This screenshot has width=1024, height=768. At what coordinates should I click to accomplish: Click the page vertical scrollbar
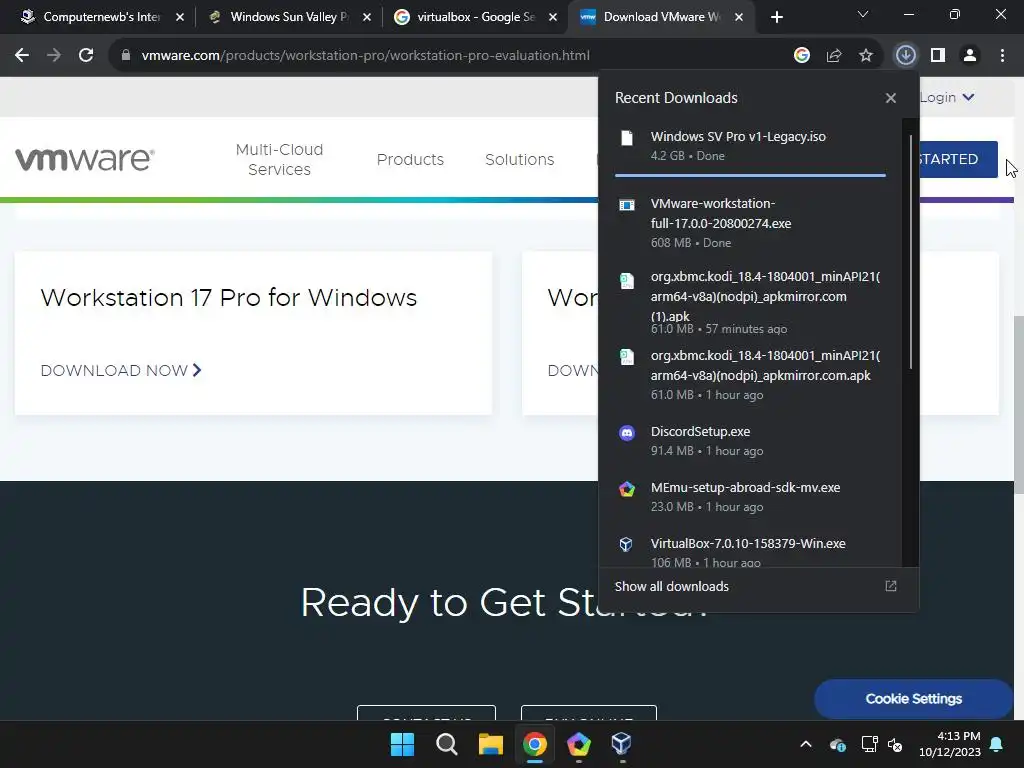(x=1018, y=405)
